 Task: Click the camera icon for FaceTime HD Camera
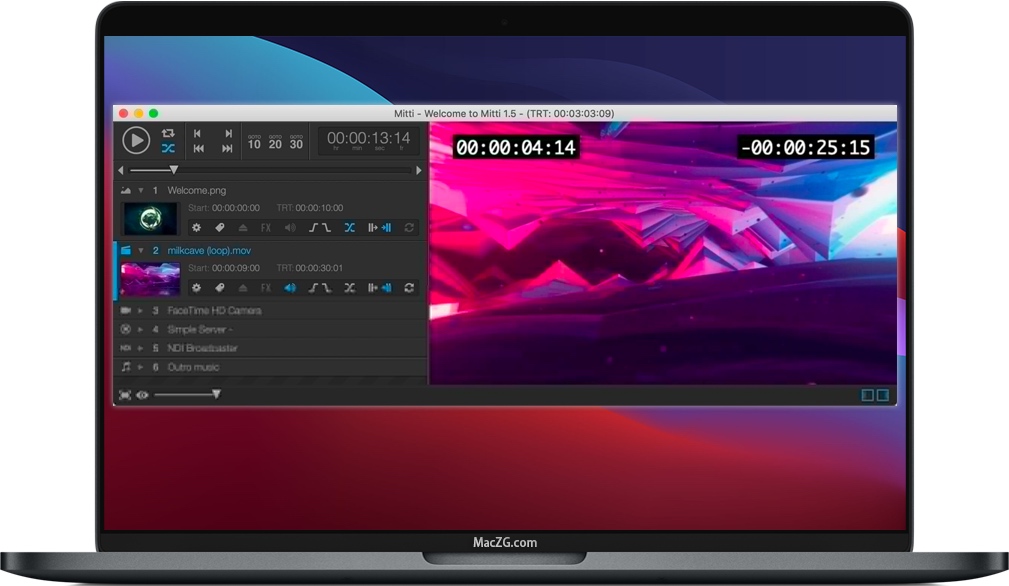coord(125,311)
